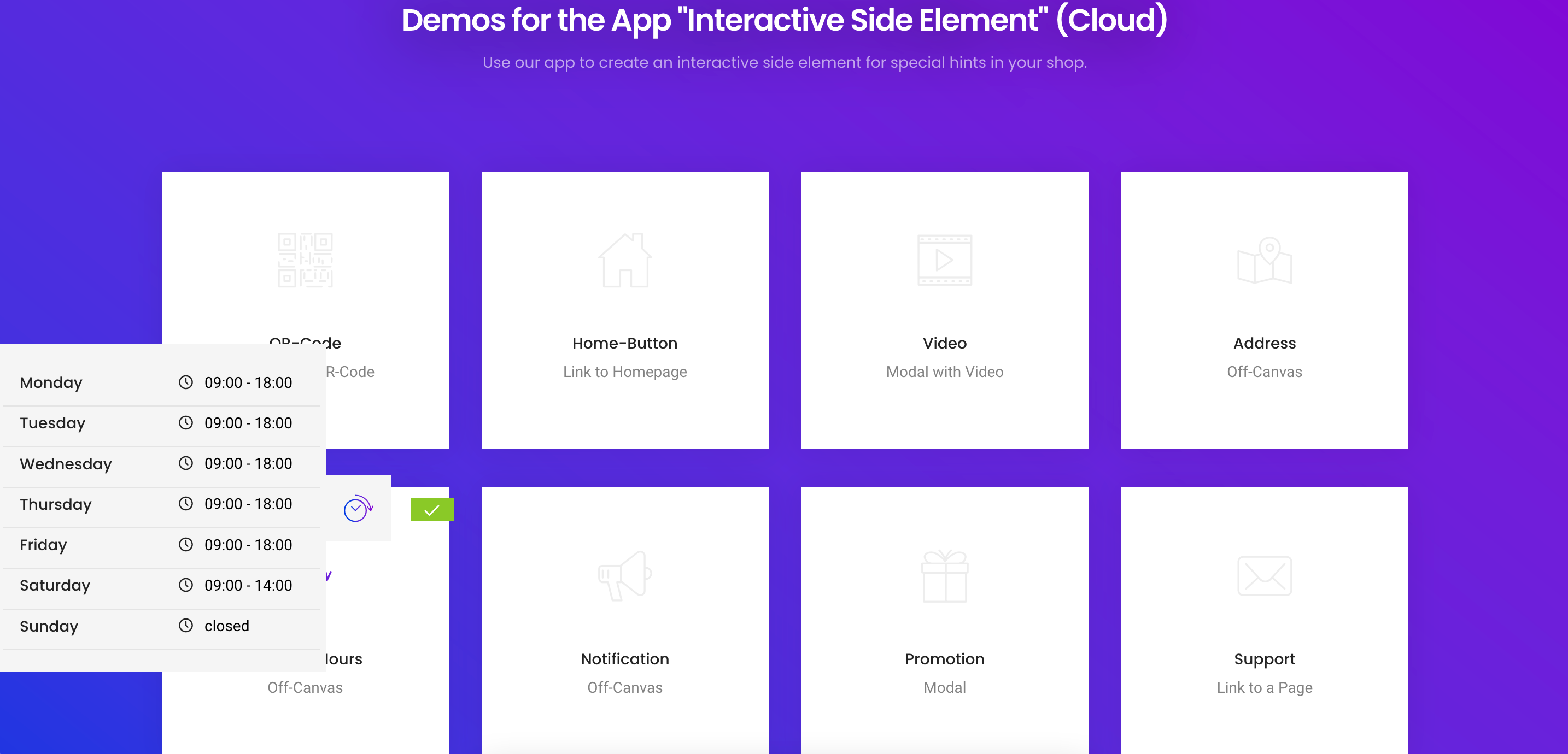Open the Promotion demo title
This screenshot has height=754, width=1568.
[945, 659]
